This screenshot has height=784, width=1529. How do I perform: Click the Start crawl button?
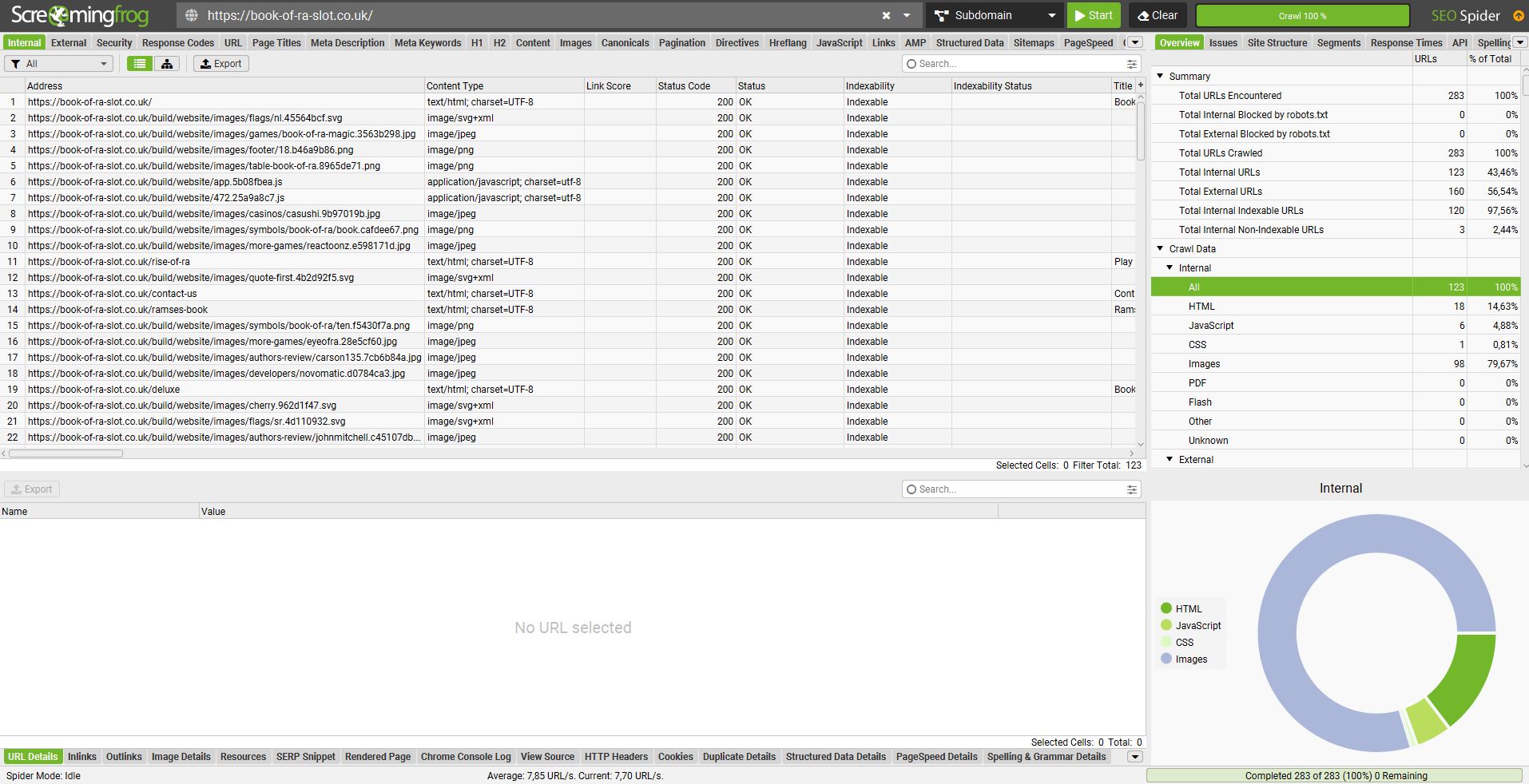[1094, 15]
